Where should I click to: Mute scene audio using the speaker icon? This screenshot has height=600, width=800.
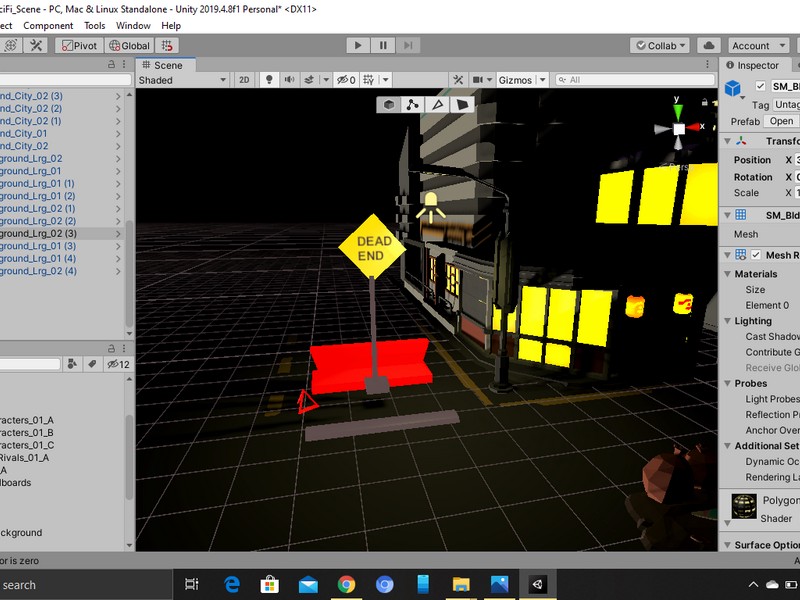pyautogui.click(x=290, y=79)
